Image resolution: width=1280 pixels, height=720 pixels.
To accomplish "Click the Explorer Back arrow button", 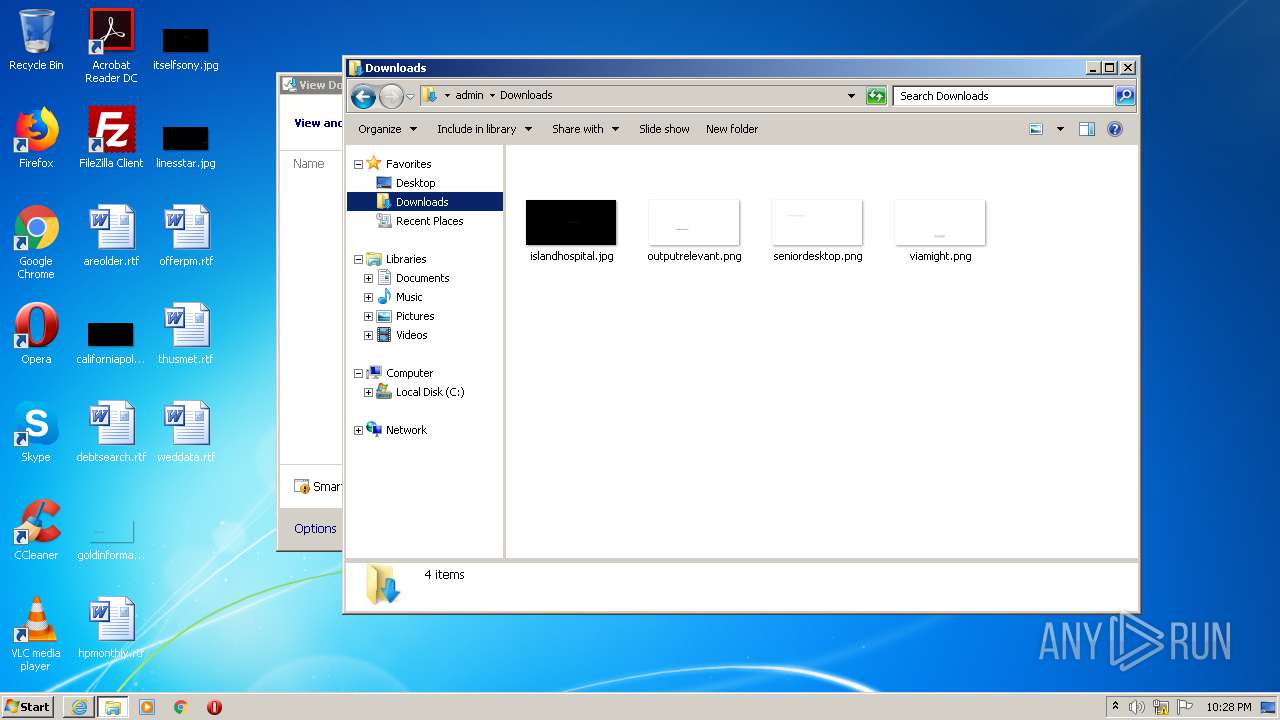I will coord(363,96).
